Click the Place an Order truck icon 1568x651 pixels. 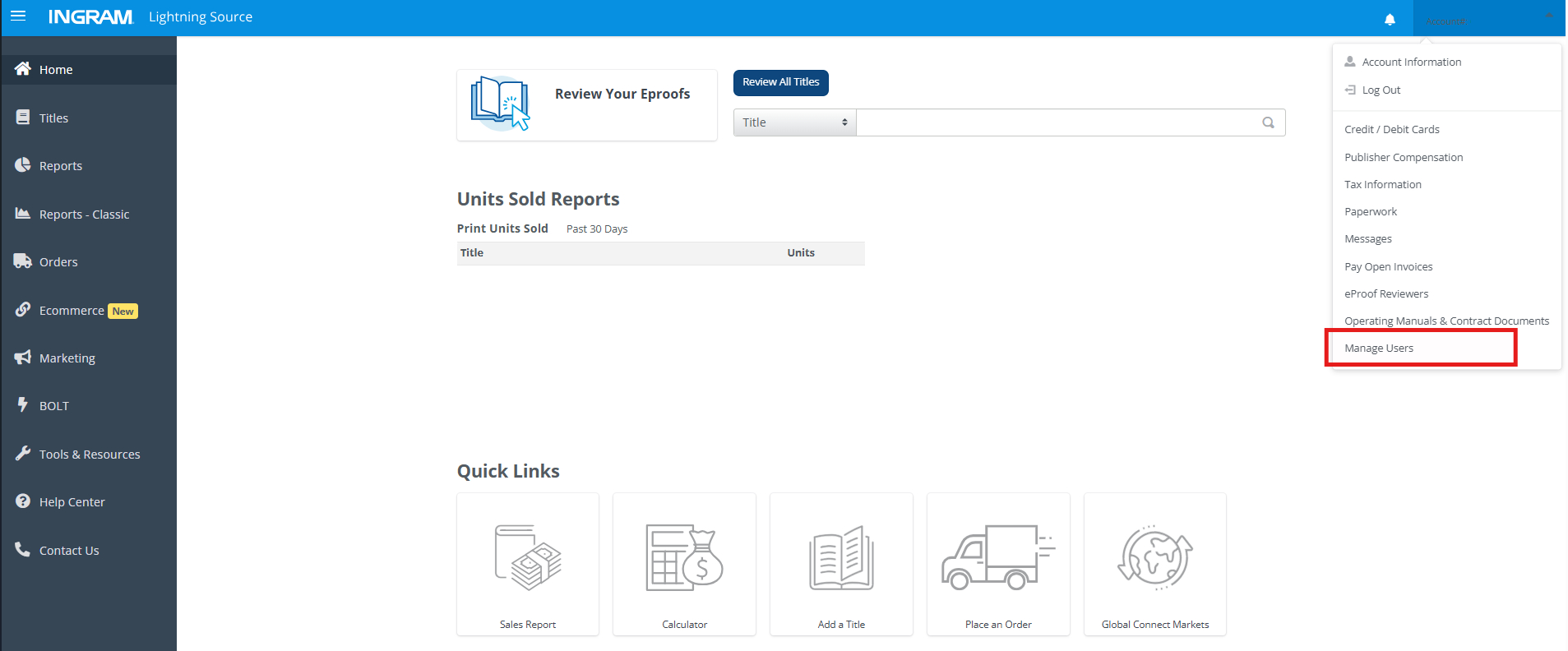pos(998,559)
